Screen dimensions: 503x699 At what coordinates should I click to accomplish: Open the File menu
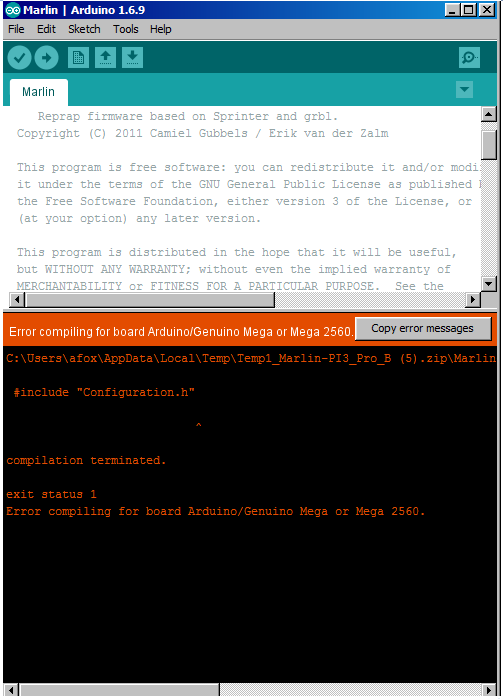tap(16, 29)
